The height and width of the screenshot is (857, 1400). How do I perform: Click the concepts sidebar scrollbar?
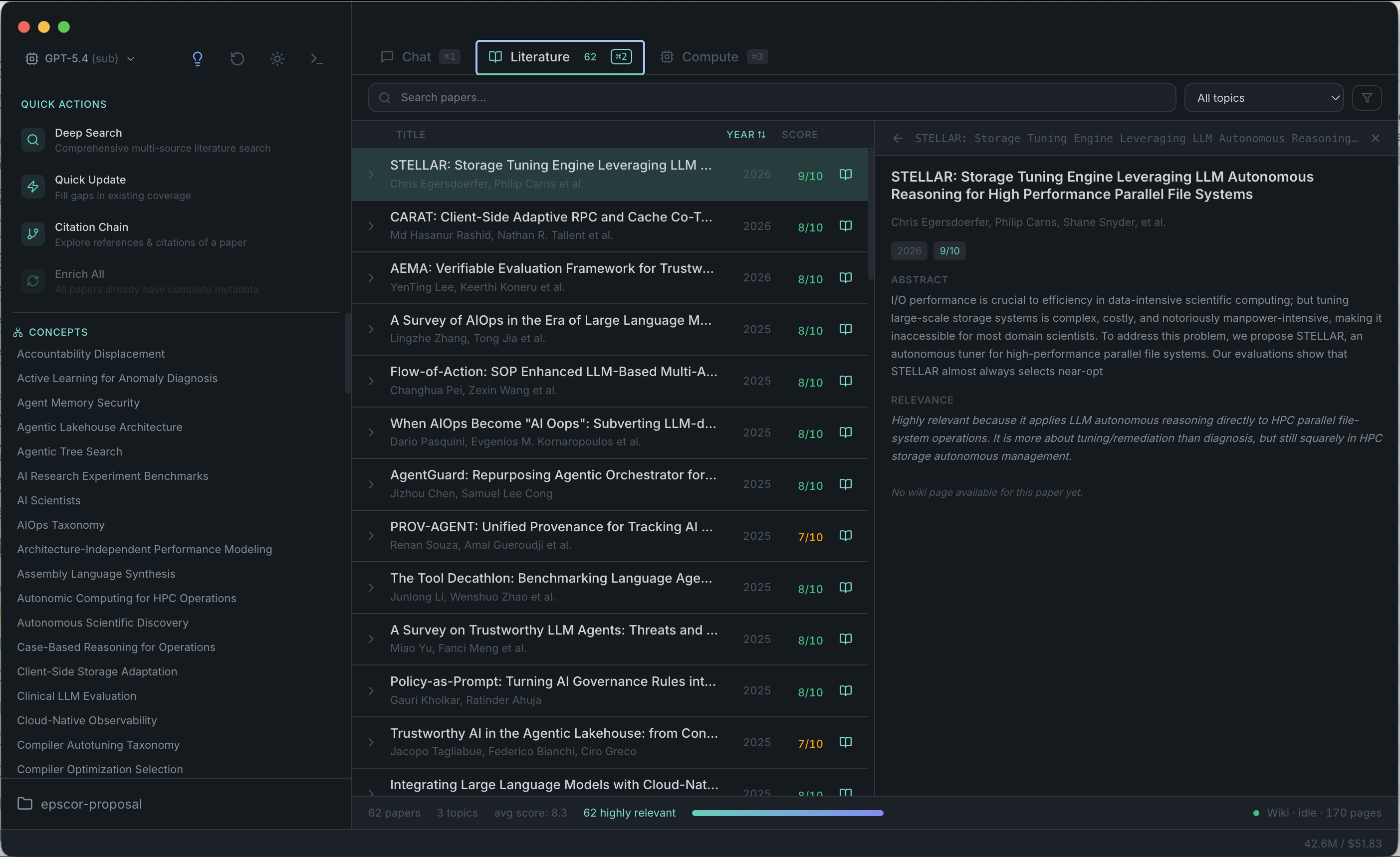(348, 353)
